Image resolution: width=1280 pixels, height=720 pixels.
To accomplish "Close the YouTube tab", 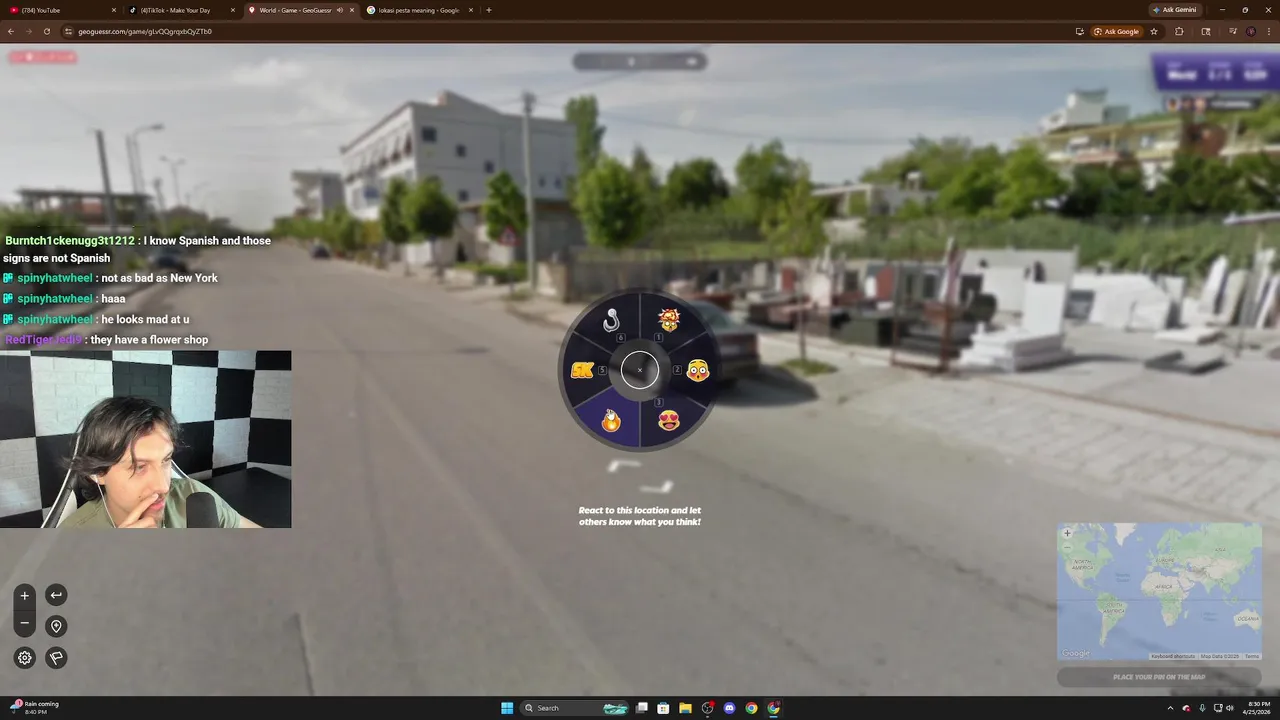I will 114,10.
